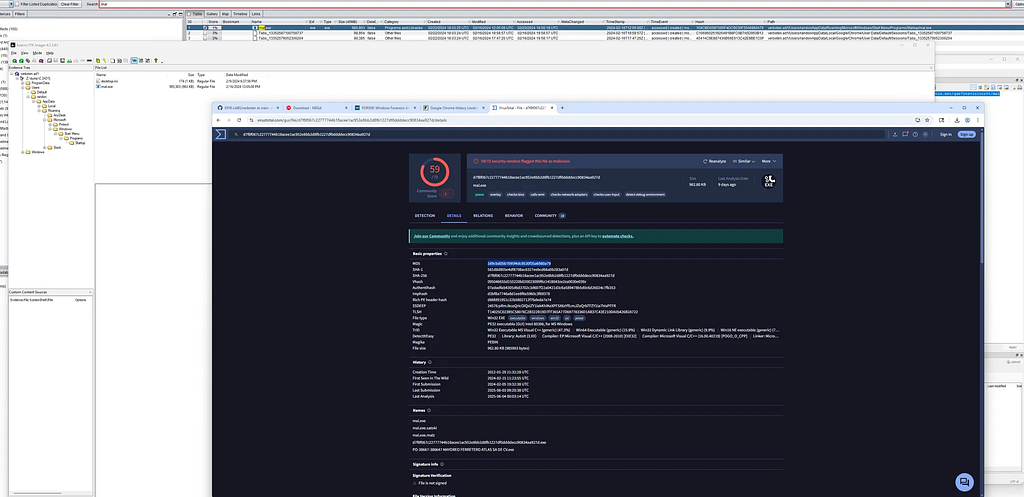
Task: Switch to the RELATIONS tab
Action: click(483, 216)
